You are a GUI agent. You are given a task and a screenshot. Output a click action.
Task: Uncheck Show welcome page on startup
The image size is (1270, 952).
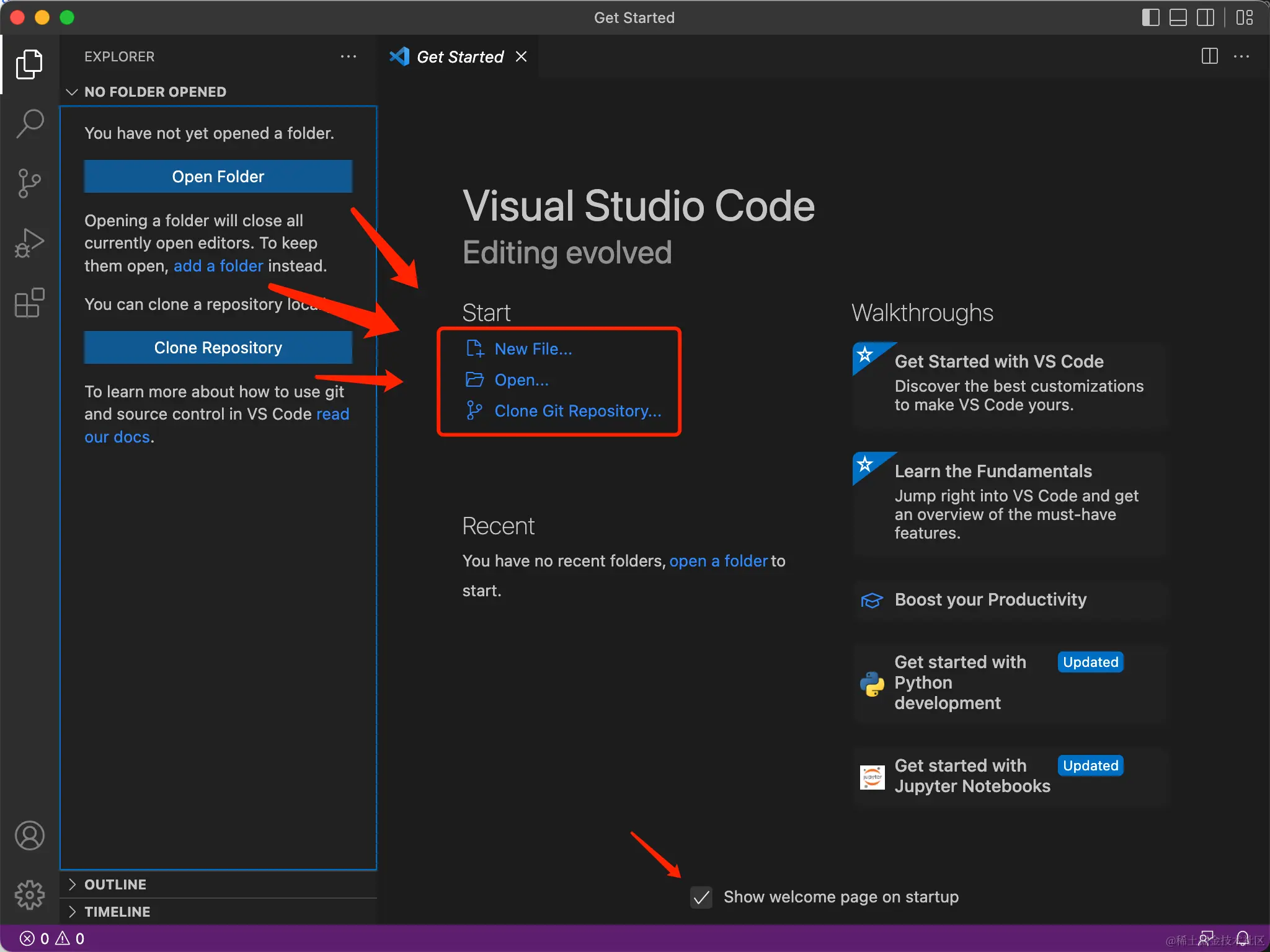[x=701, y=897]
